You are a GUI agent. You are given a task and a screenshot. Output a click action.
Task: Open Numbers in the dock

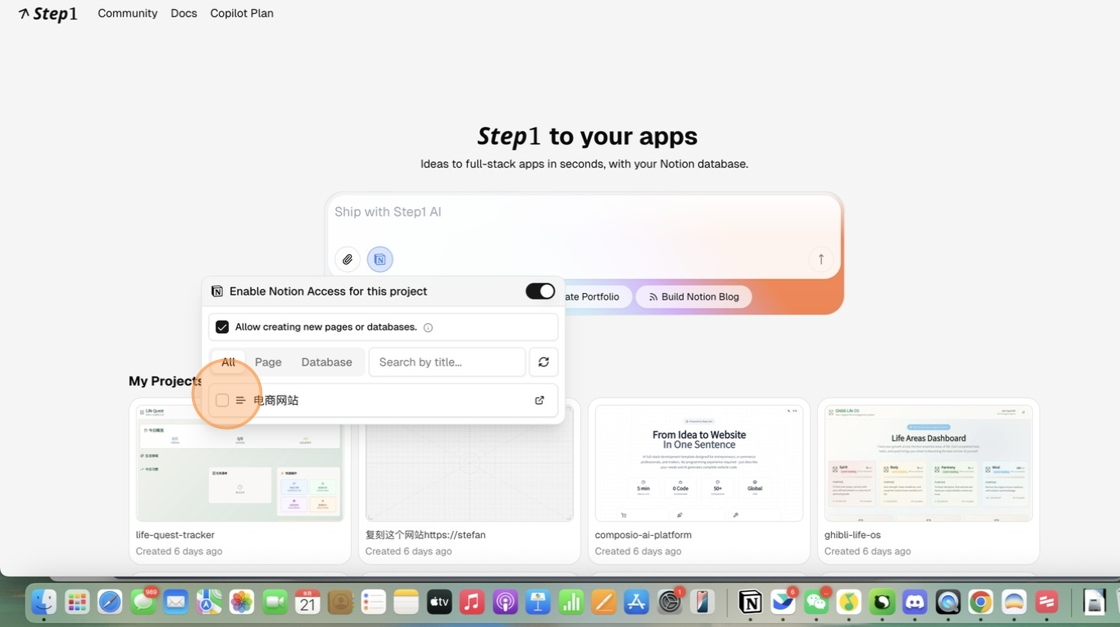pos(571,602)
